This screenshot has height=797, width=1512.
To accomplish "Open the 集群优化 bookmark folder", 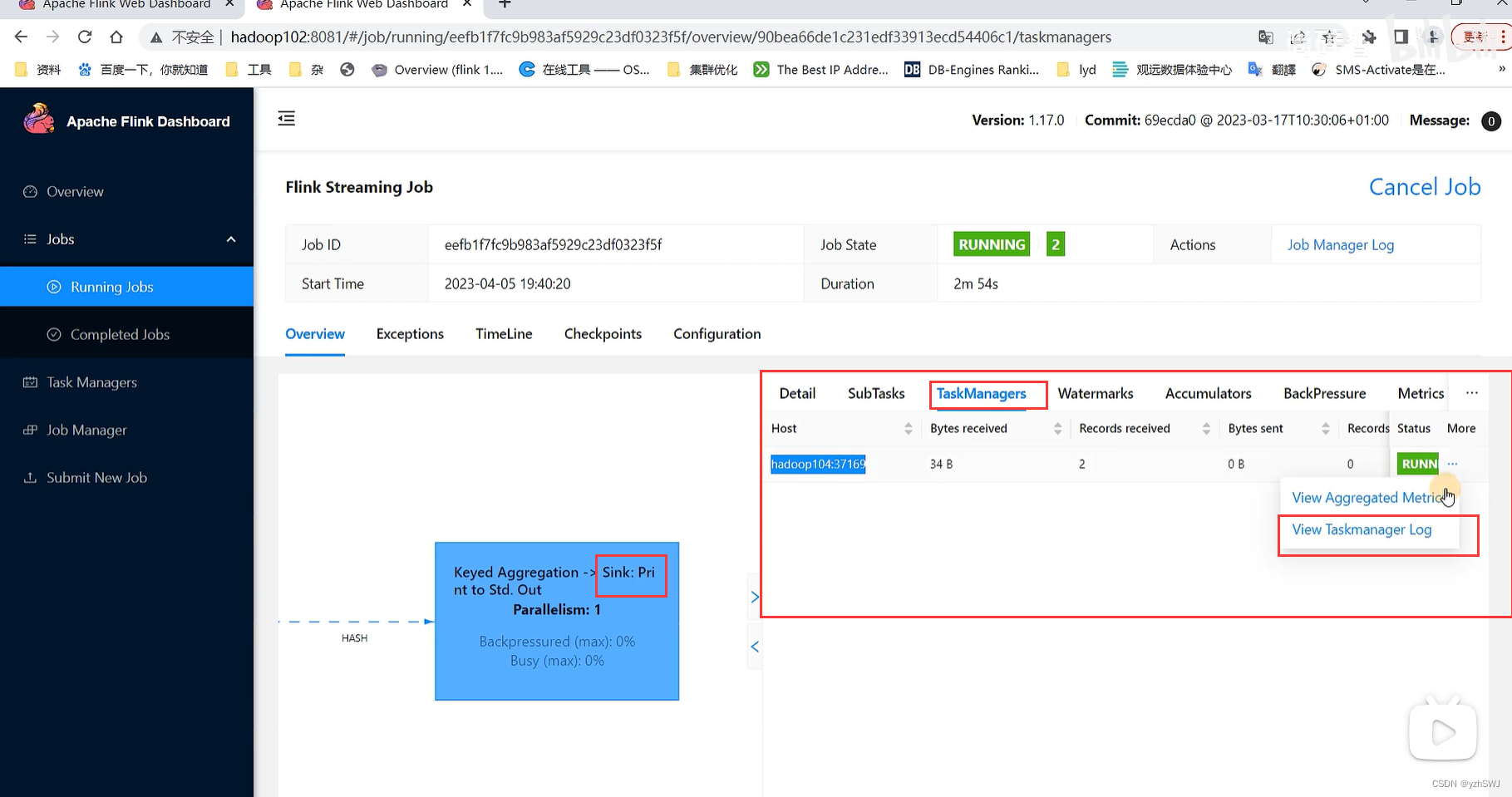I will pos(703,70).
